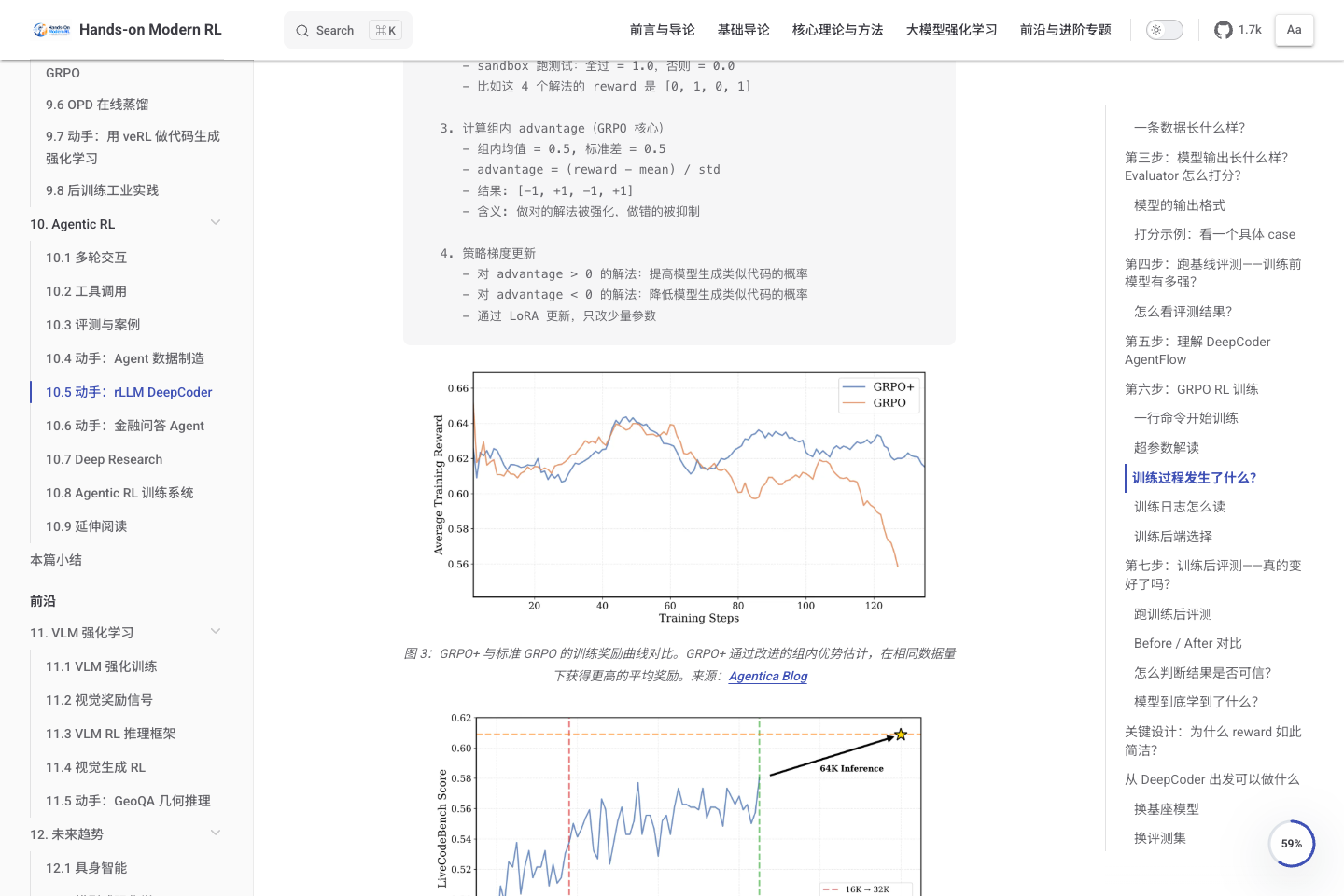
Task: Collapse the 12. 未来趋势 section chevron
Action: coord(216,833)
